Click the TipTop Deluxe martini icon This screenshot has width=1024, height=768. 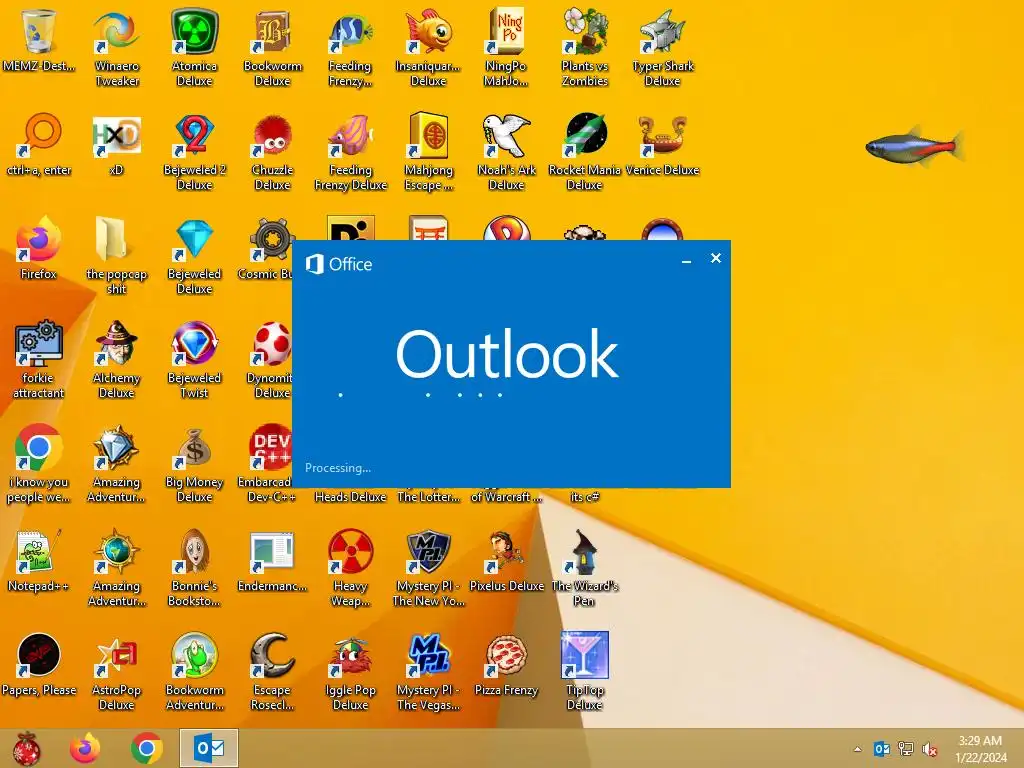[x=584, y=655]
